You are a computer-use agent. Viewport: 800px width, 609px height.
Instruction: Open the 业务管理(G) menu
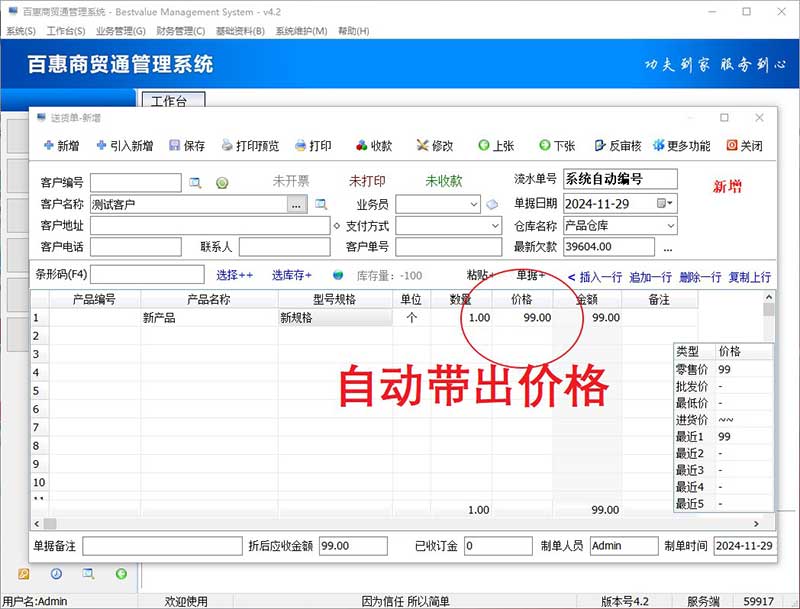[121, 31]
